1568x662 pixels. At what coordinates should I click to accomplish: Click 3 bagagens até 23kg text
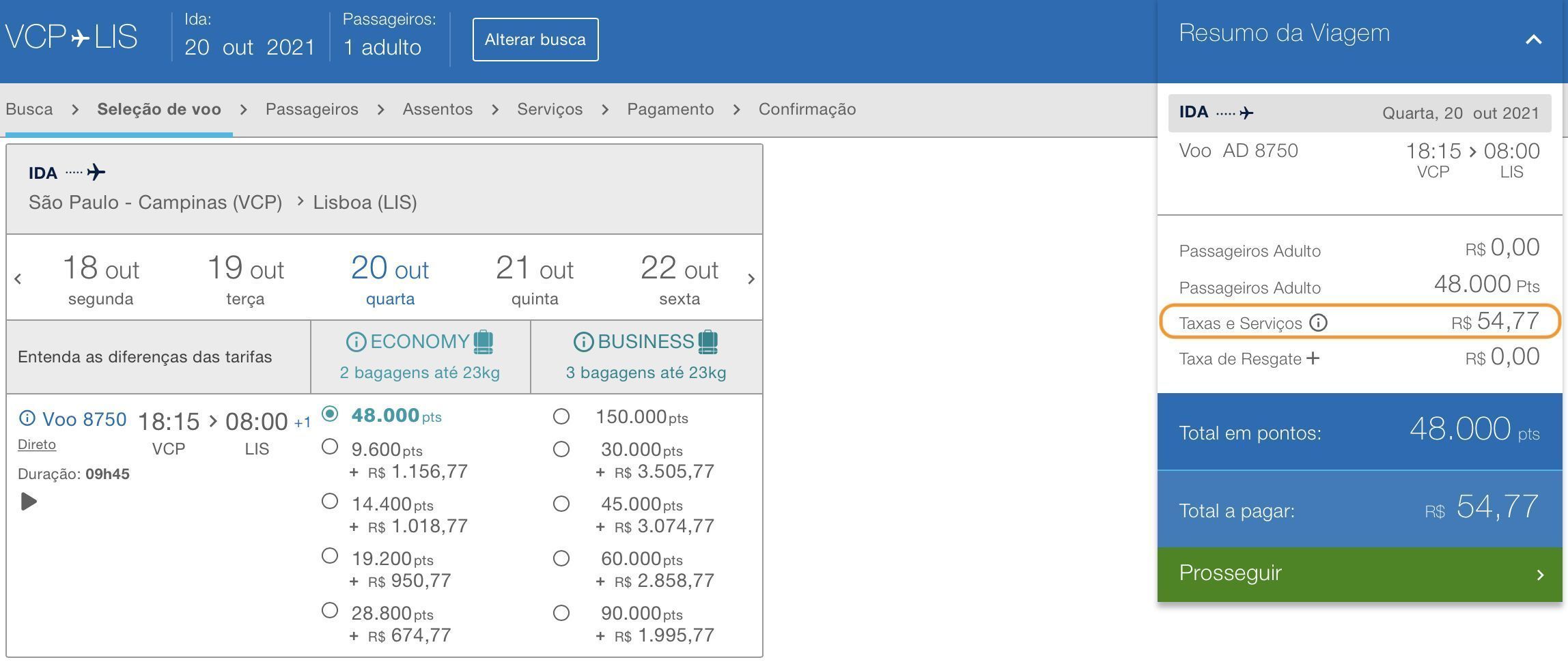pos(646,373)
